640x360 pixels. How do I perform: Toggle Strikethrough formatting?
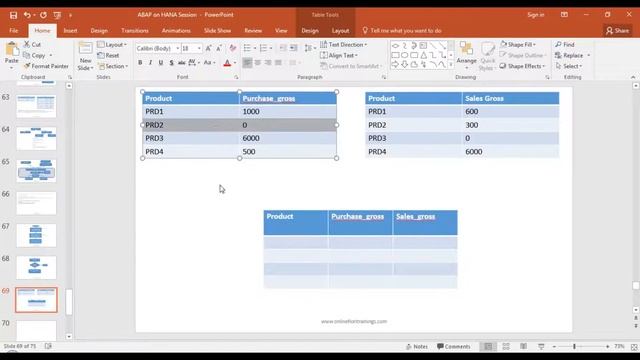(182, 62)
